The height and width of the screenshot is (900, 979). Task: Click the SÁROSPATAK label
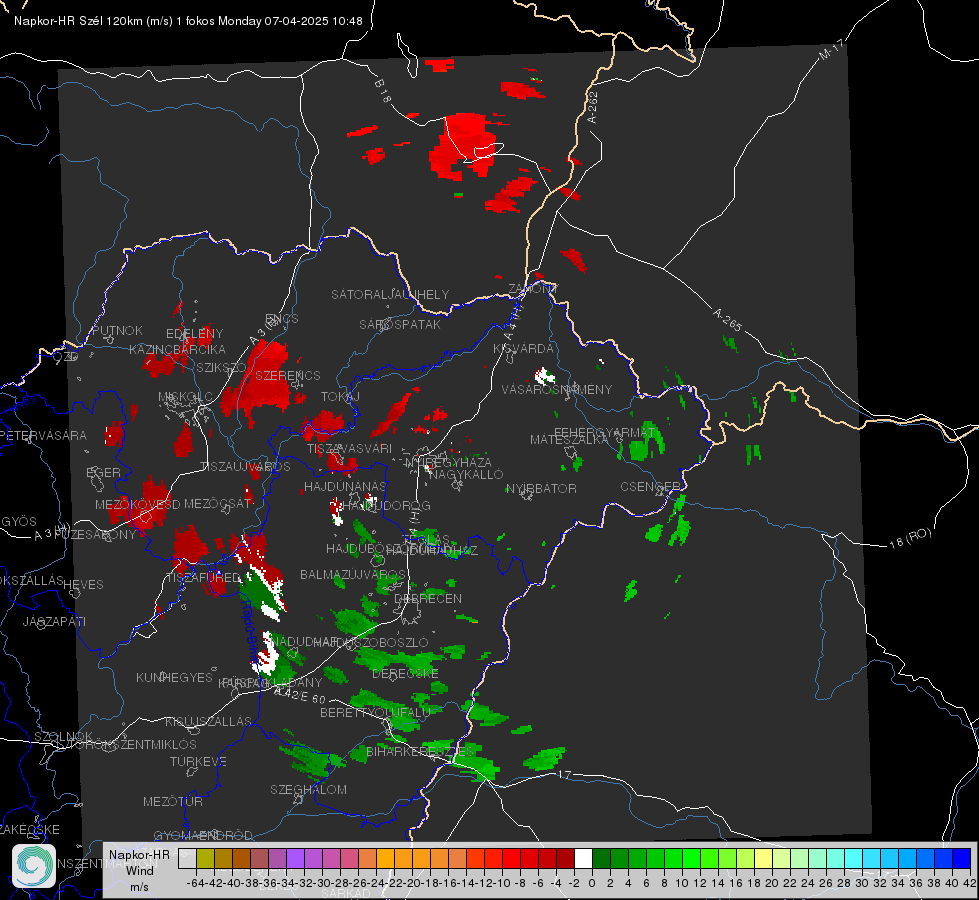400,324
